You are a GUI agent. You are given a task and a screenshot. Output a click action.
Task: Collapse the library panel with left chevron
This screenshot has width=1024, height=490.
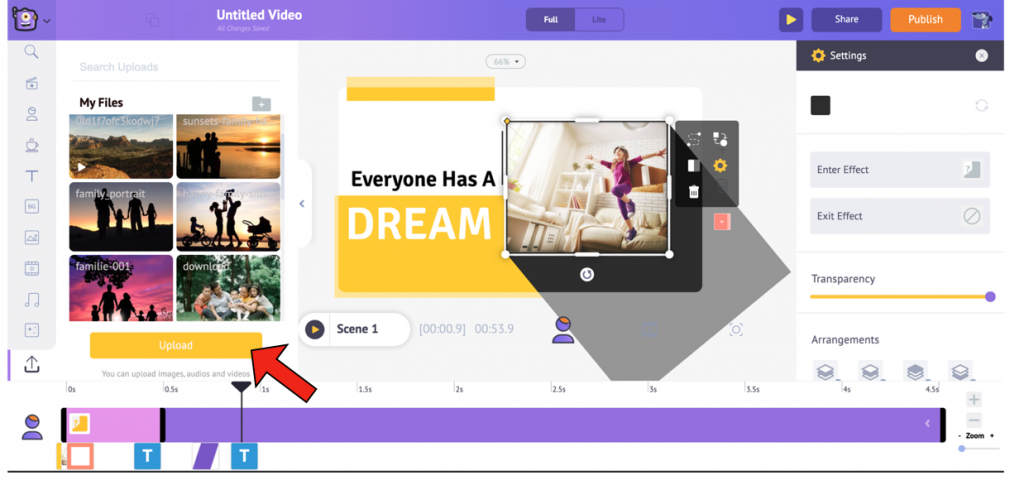(302, 204)
